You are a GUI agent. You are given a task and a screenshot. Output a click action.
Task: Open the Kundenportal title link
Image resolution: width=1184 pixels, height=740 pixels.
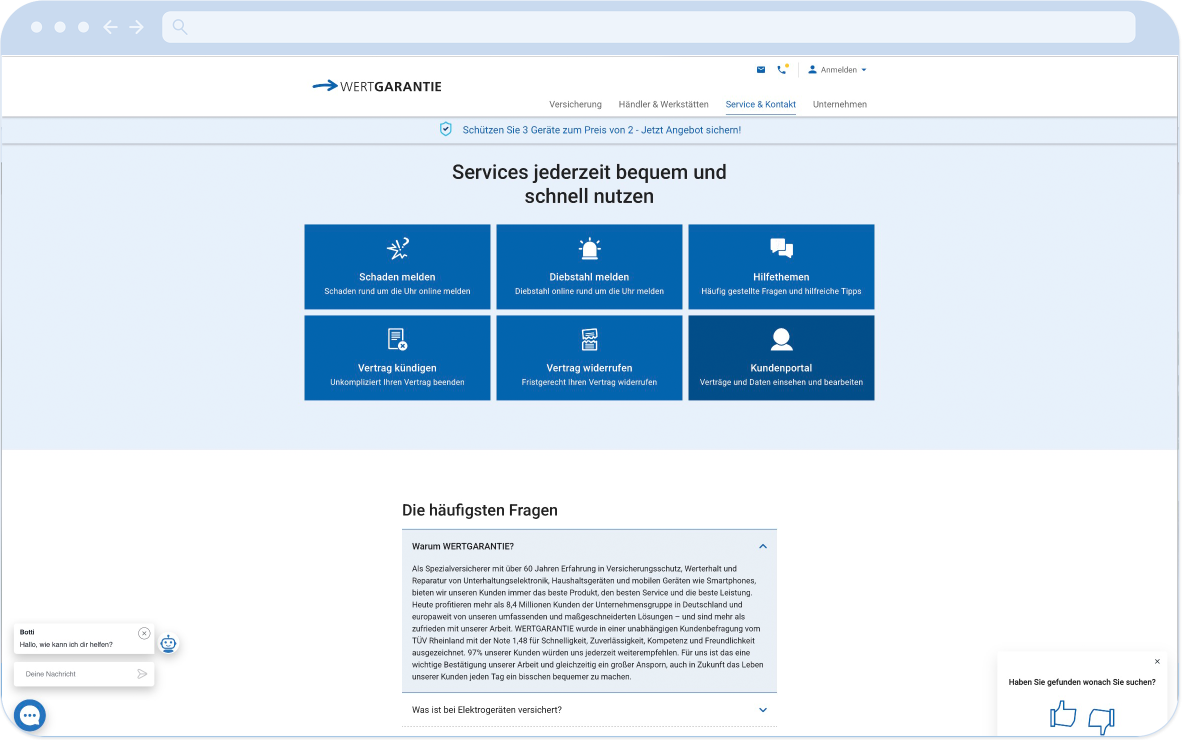[781, 368]
